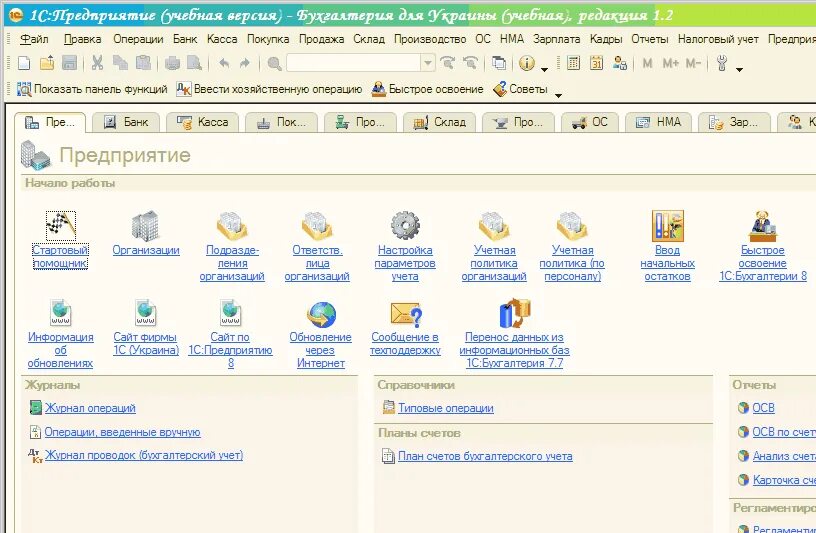This screenshot has height=533, width=816.
Task: Open the Журнал операций link
Action: coord(90,408)
